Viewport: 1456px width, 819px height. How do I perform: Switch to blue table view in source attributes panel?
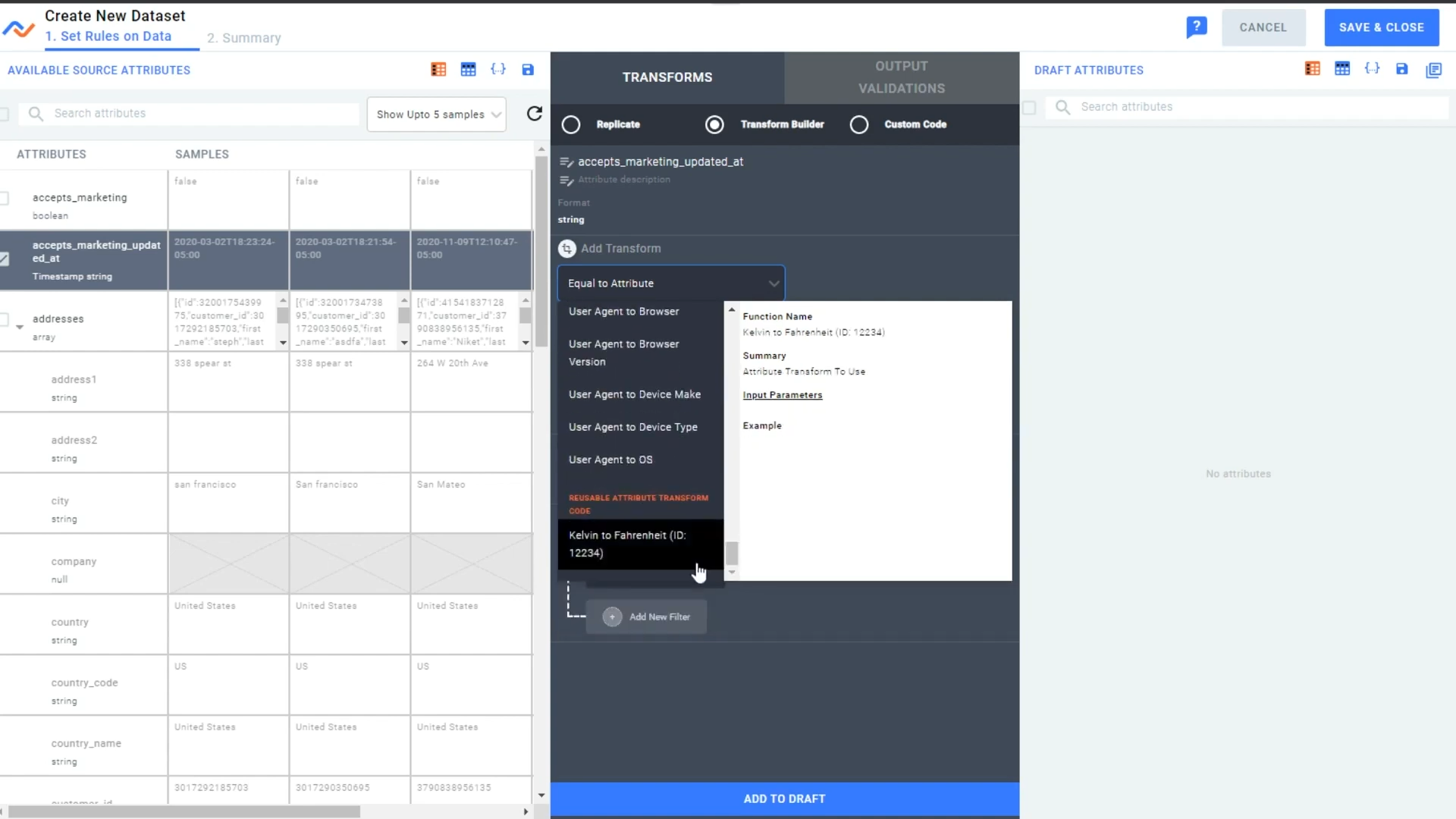pos(468,69)
